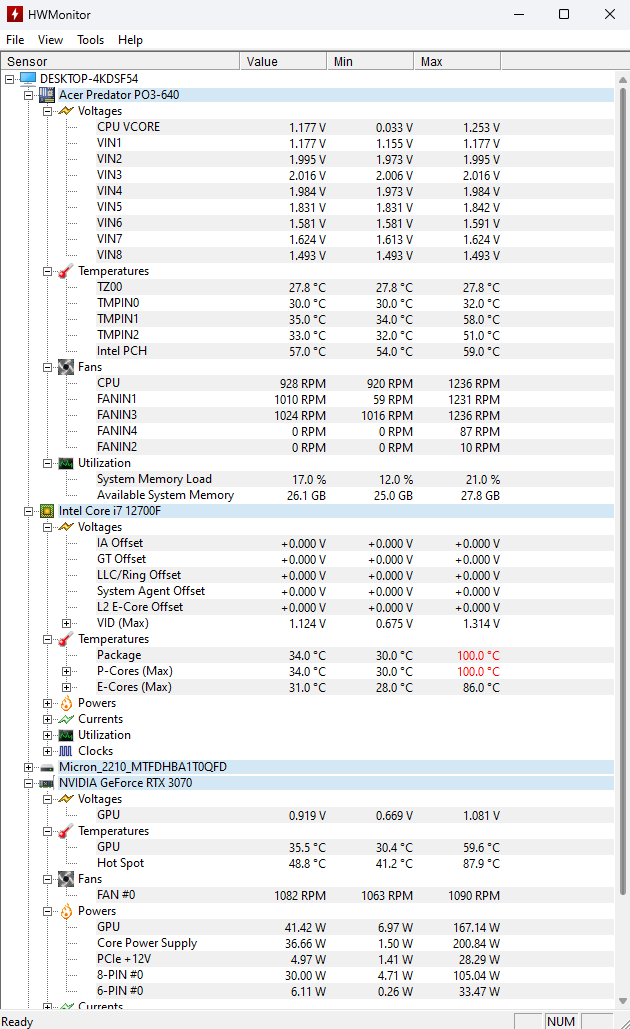Collapse the DESKTOP-4KDSF54 root node
The width and height of the screenshot is (630, 1029).
9,79
